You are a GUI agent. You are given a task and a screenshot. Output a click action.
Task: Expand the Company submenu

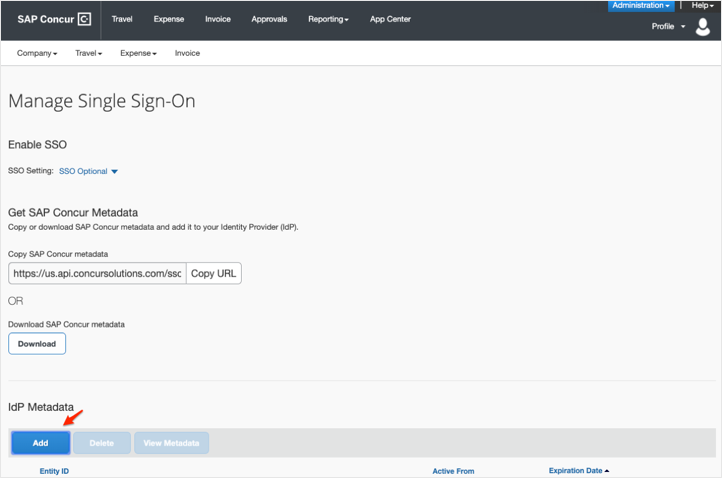37,53
